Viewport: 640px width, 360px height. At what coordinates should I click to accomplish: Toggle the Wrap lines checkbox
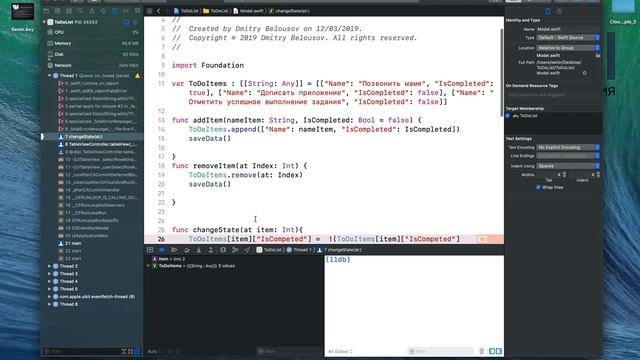click(538, 187)
